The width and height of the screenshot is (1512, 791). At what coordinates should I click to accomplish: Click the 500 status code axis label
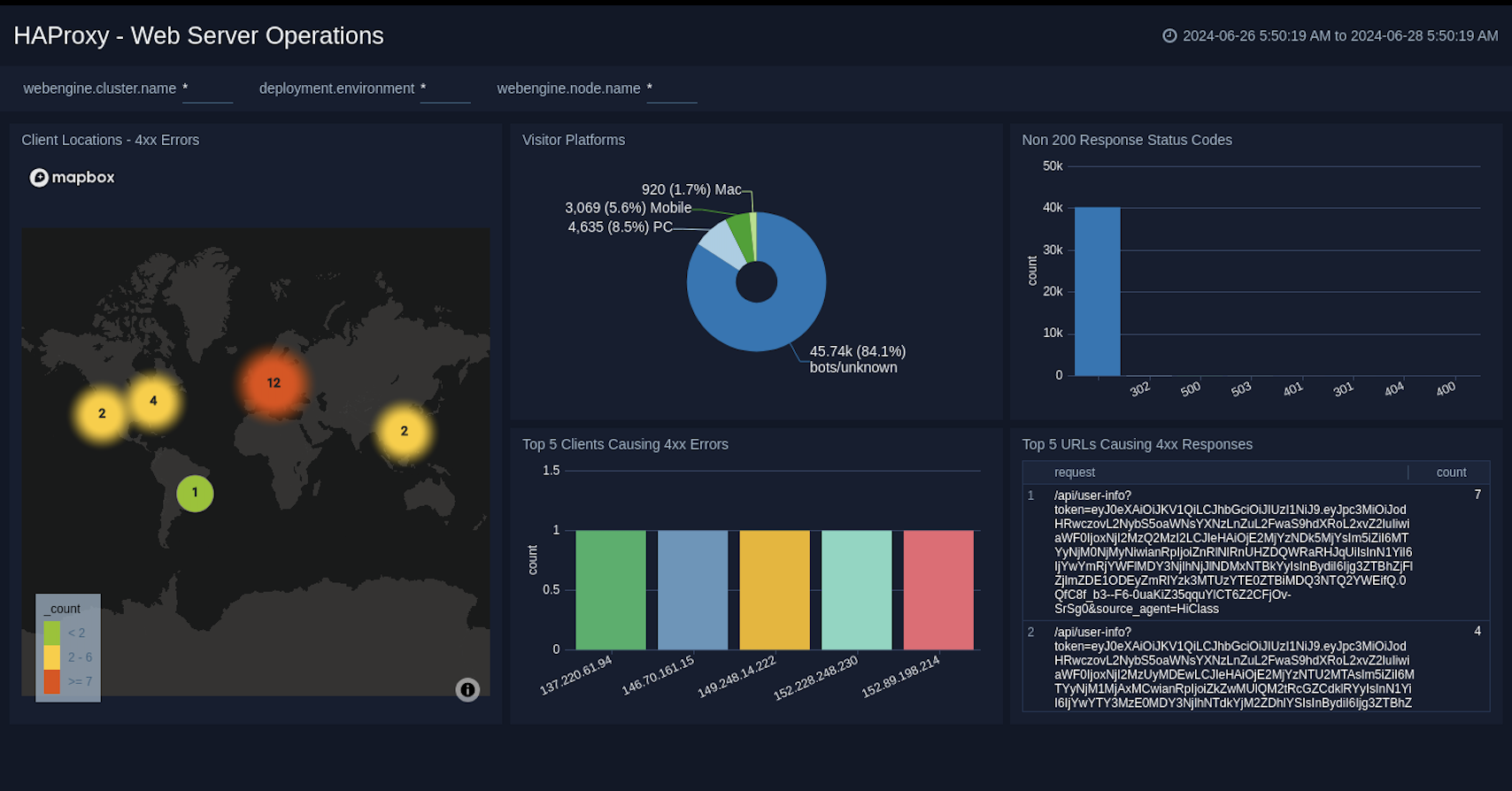[x=1191, y=388]
